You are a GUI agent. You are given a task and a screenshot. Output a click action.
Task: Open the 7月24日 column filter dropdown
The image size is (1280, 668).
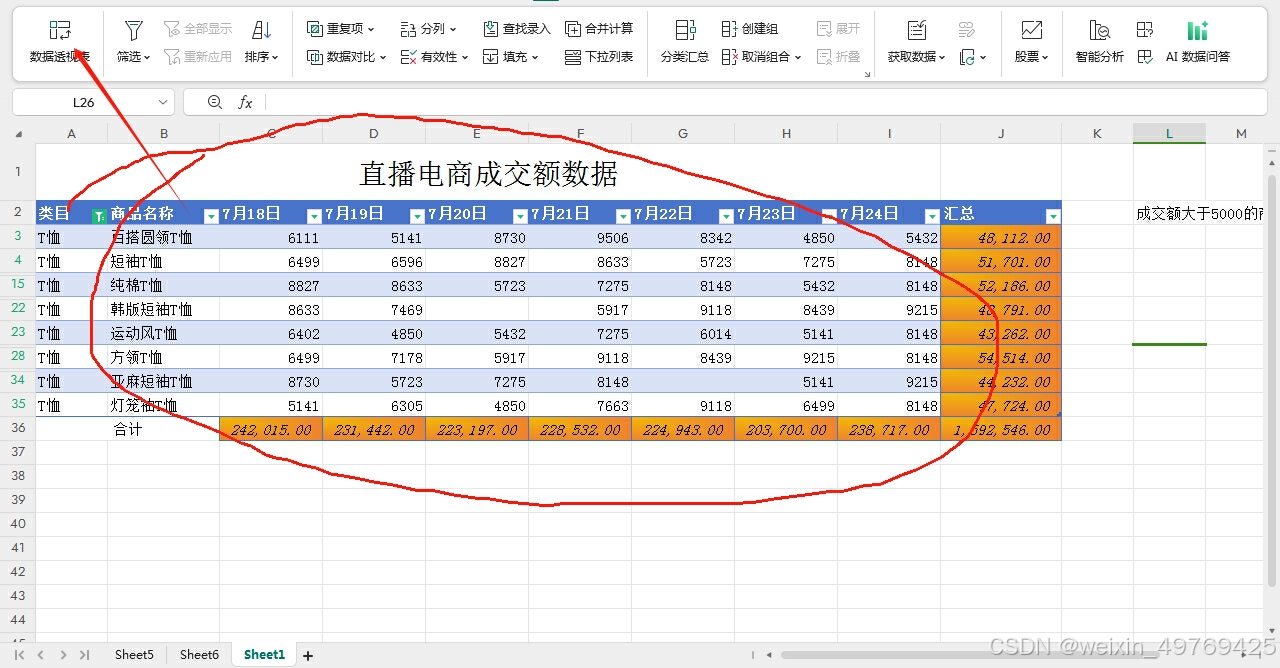point(932,215)
